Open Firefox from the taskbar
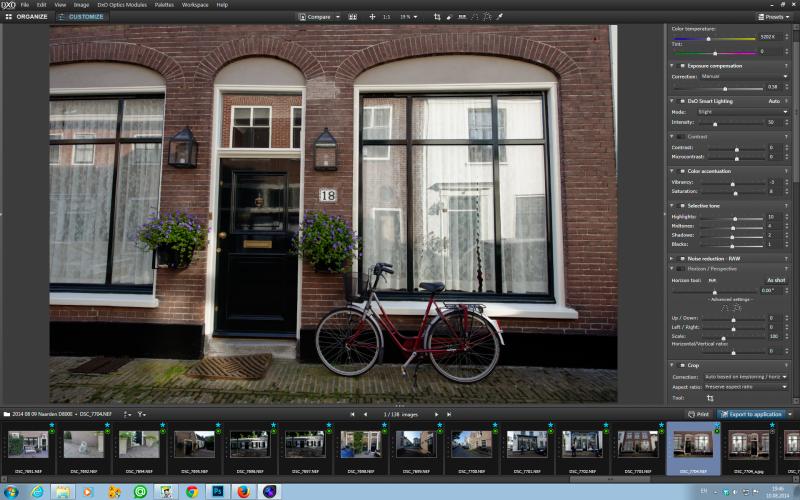This screenshot has width=800, height=500. click(244, 492)
